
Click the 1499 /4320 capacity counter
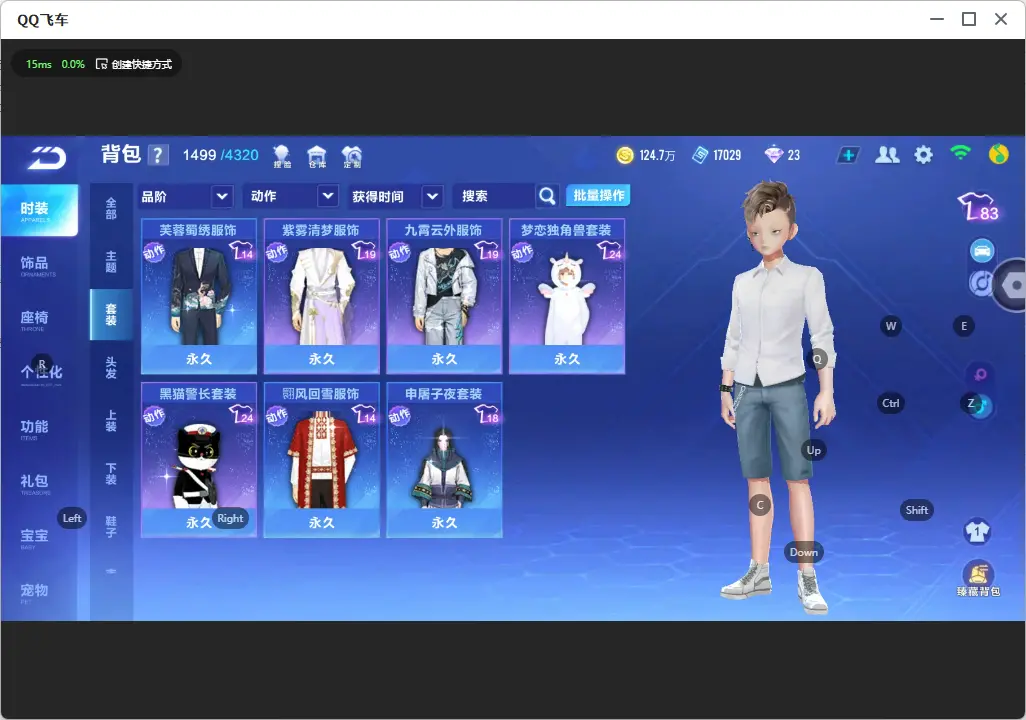pyautogui.click(x=221, y=155)
